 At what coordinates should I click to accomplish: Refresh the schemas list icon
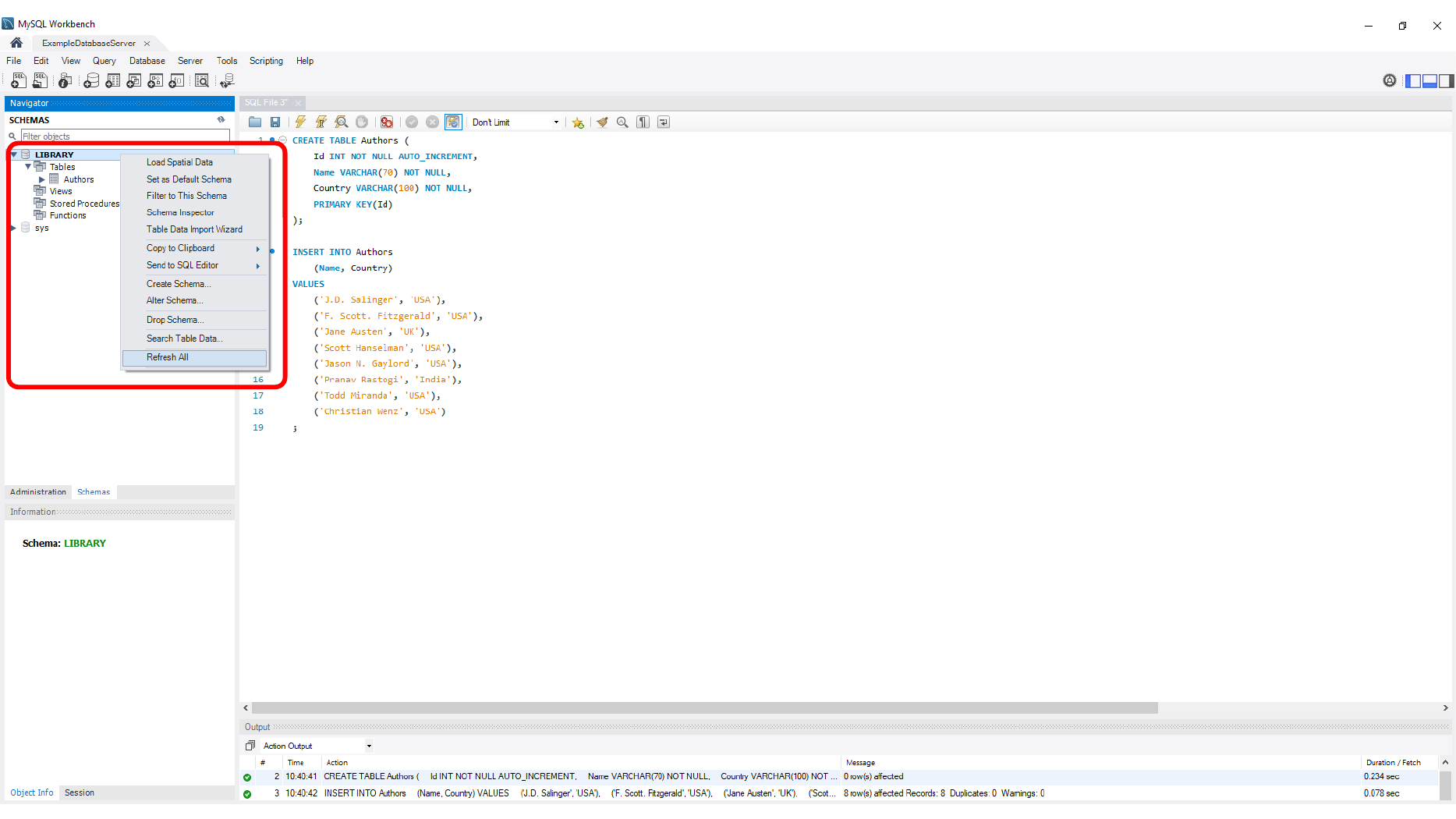221,119
